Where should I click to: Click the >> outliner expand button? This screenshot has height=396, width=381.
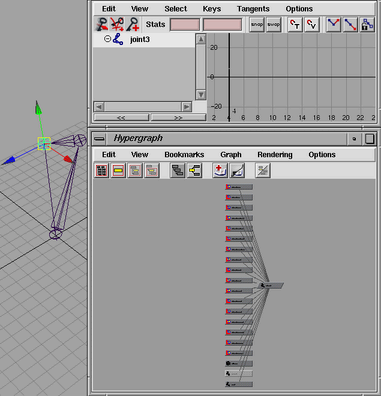178,117
